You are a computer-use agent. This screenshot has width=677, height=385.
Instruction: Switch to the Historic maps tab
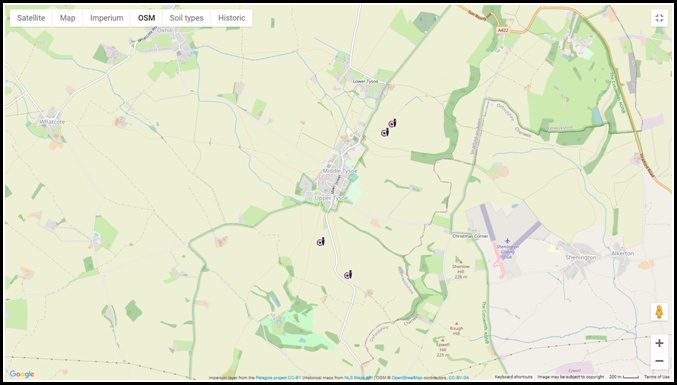point(231,18)
